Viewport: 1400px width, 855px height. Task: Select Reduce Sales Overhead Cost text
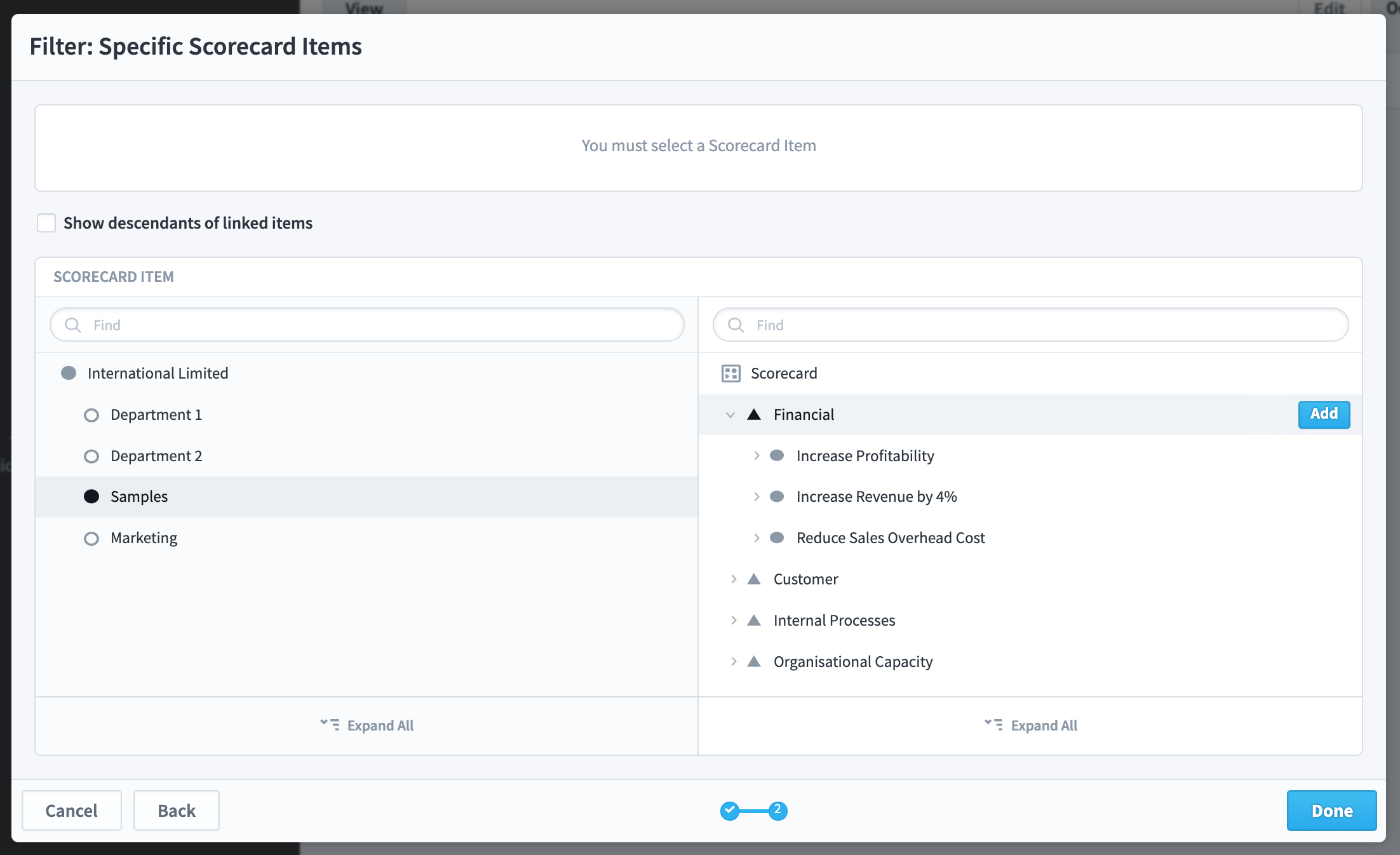point(891,538)
